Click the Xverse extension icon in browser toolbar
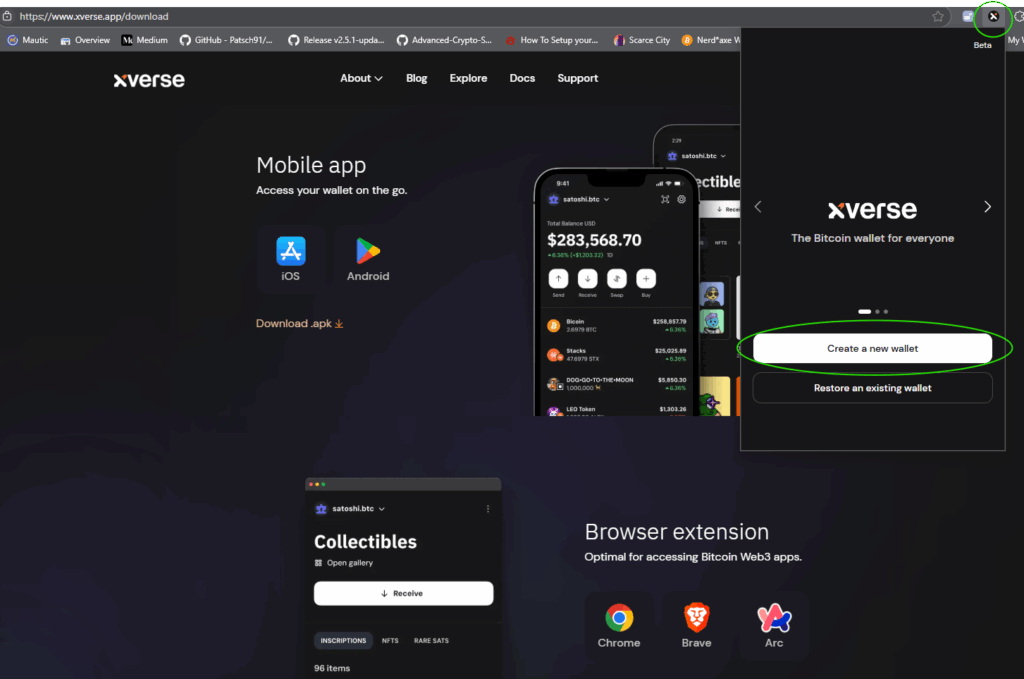 pyautogui.click(x=993, y=16)
